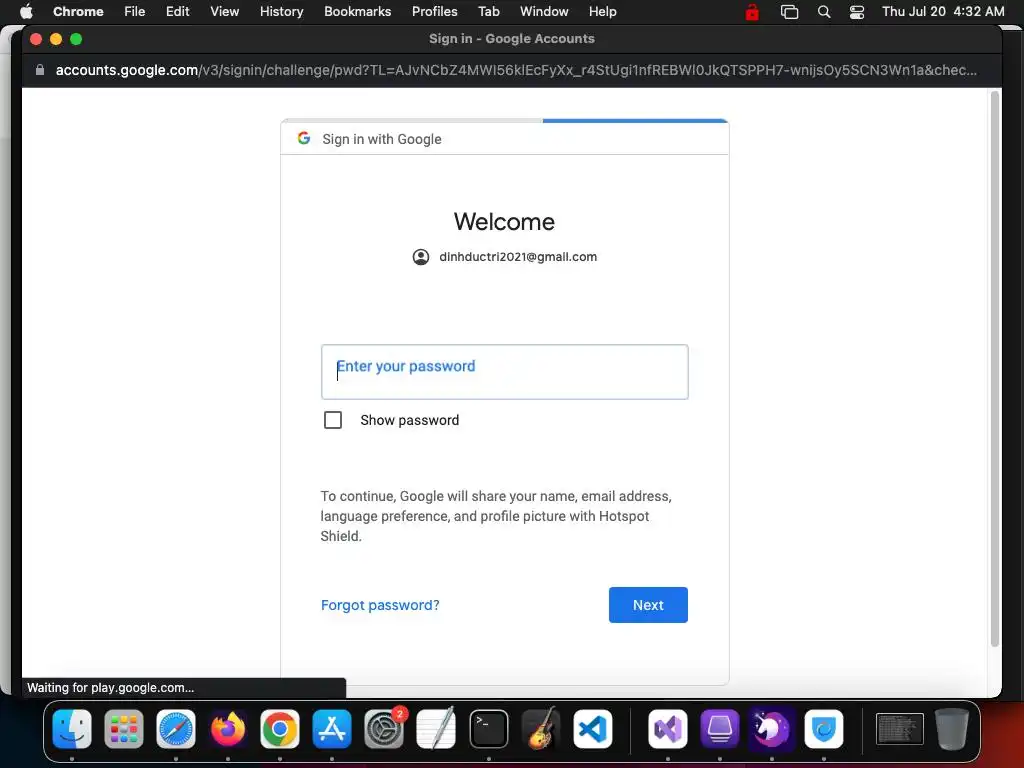Open Control Center icon
Image resolution: width=1024 pixels, height=768 pixels.
[x=857, y=12]
